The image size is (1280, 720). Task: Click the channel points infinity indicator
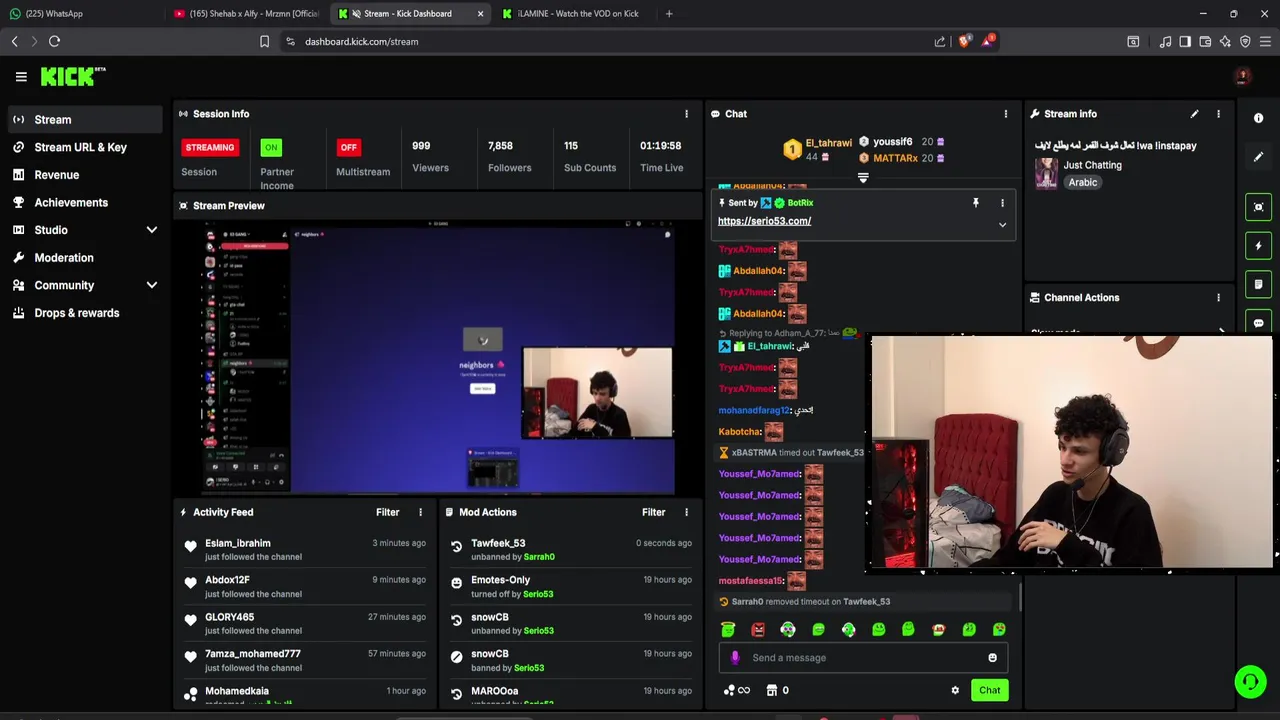coord(736,690)
